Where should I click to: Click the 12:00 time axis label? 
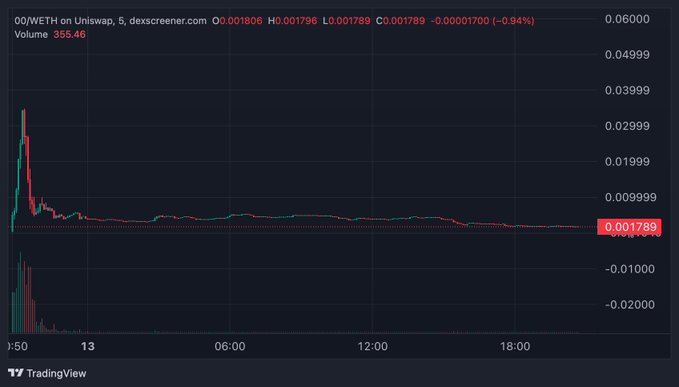tap(372, 346)
